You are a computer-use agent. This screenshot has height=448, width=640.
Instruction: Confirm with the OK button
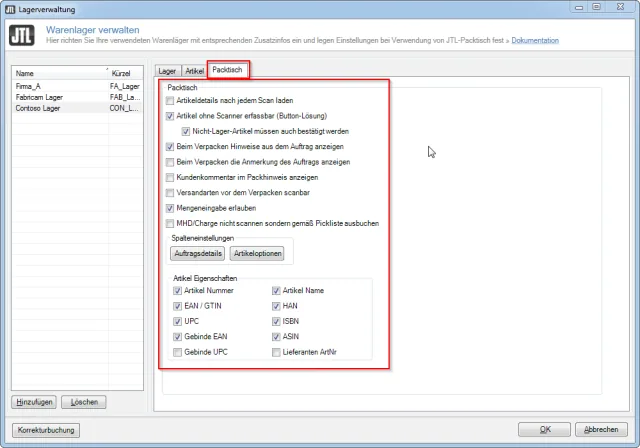(x=544, y=430)
